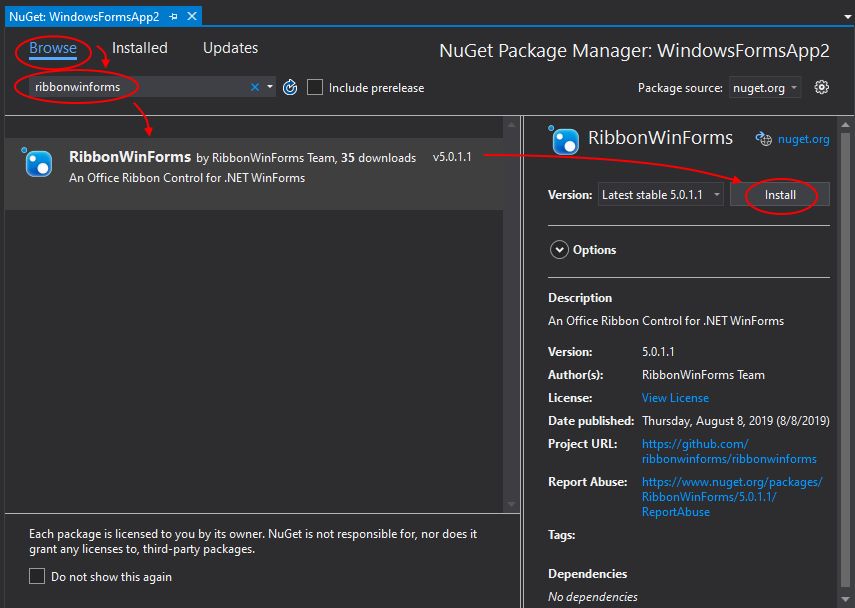Check Do not show this again
Screen dimensions: 855x608
pos(37,576)
